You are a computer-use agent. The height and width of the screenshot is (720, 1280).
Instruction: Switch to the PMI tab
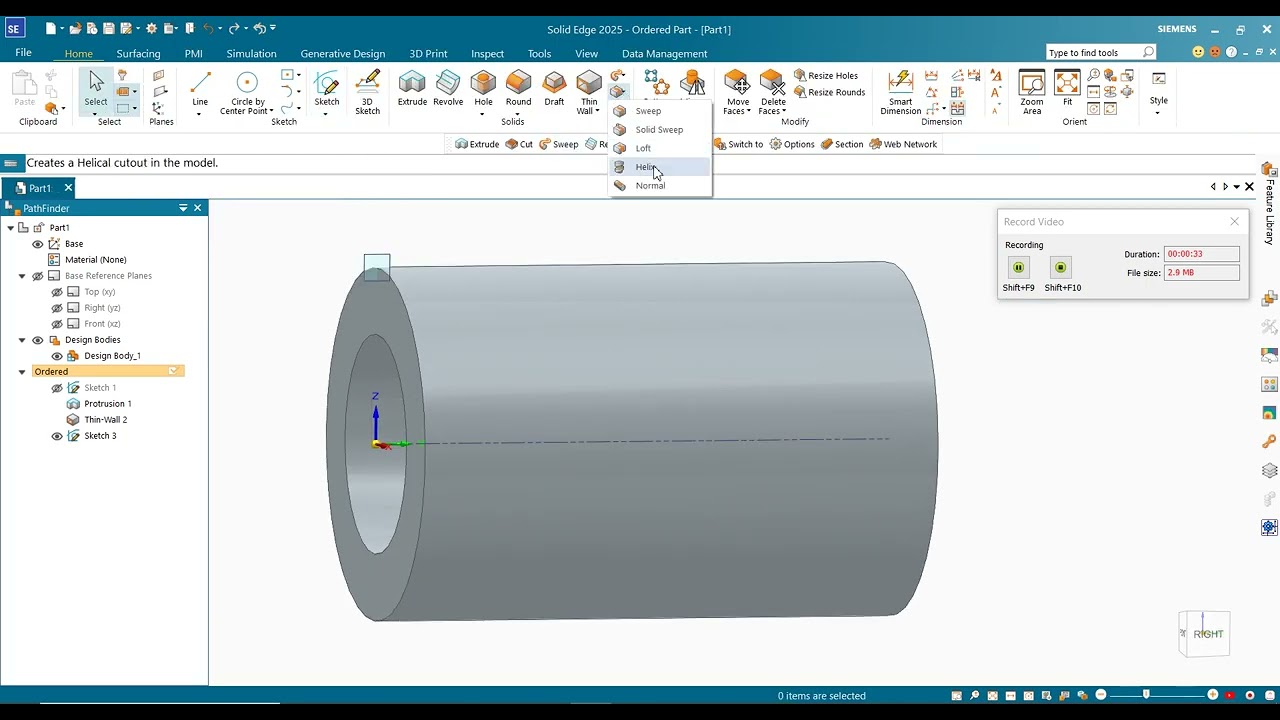(194, 54)
